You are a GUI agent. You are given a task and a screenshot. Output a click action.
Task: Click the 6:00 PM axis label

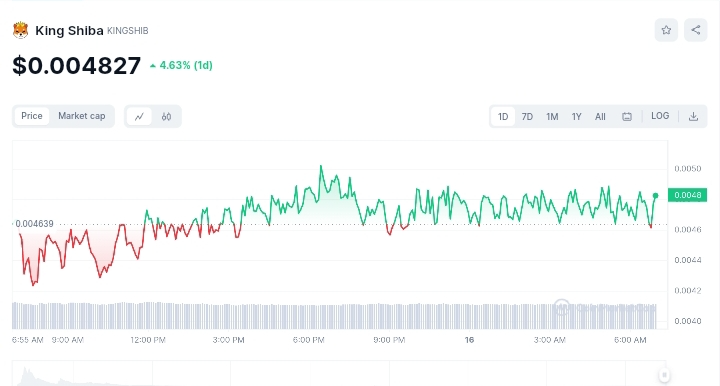pos(309,340)
